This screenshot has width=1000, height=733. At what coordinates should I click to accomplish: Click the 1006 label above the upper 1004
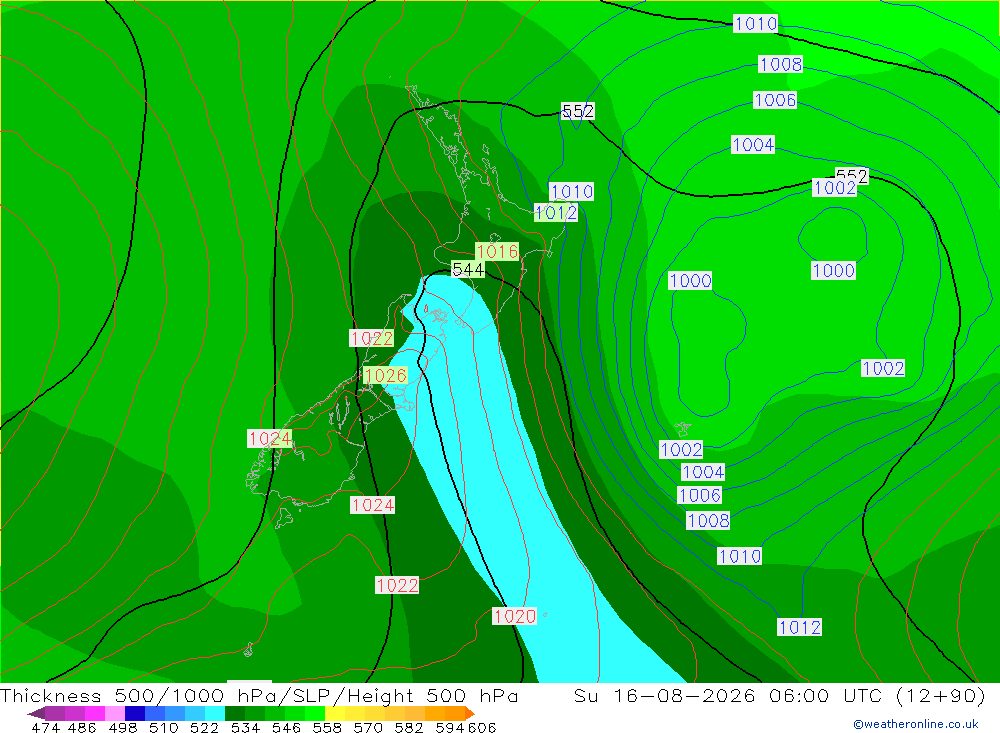pos(775,100)
